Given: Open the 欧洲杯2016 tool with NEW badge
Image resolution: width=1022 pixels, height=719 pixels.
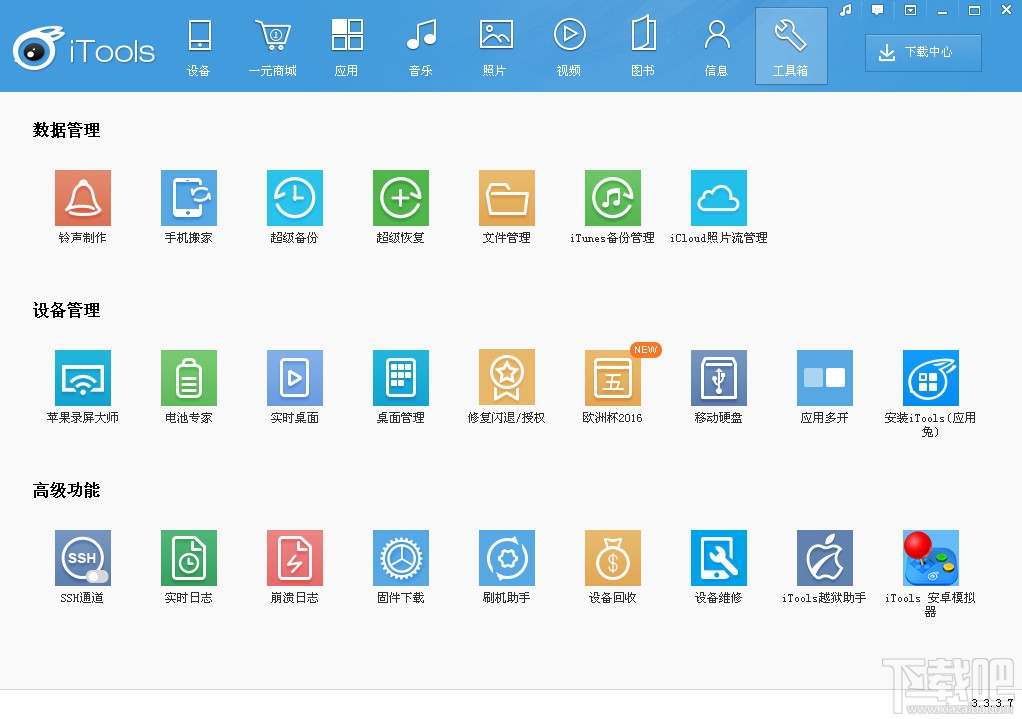Looking at the screenshot, I should click(x=612, y=376).
